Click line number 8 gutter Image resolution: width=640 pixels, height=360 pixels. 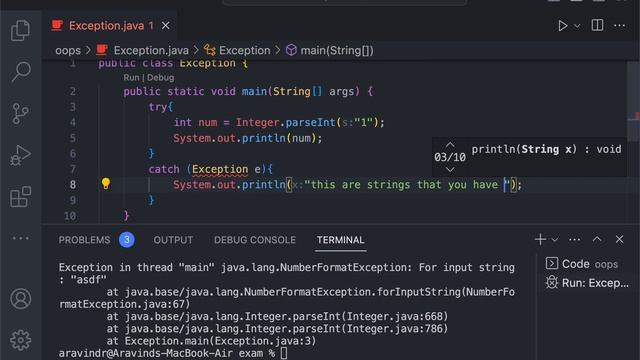73,185
